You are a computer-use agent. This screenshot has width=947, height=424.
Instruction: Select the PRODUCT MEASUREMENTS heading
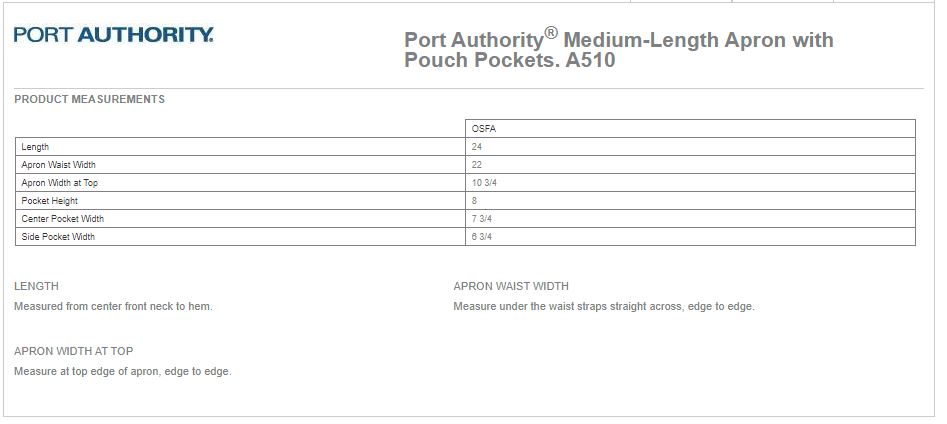click(89, 99)
